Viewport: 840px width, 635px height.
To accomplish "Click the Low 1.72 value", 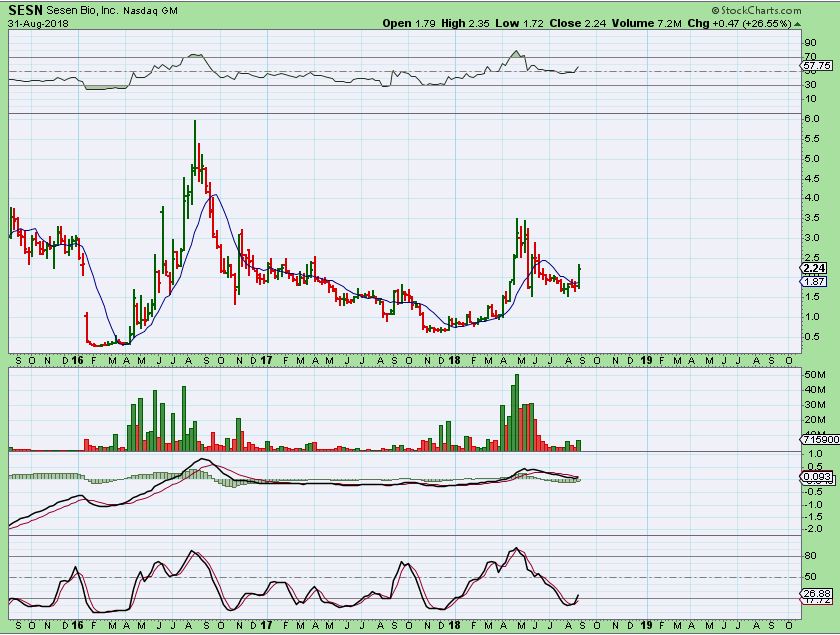I will (x=520, y=24).
